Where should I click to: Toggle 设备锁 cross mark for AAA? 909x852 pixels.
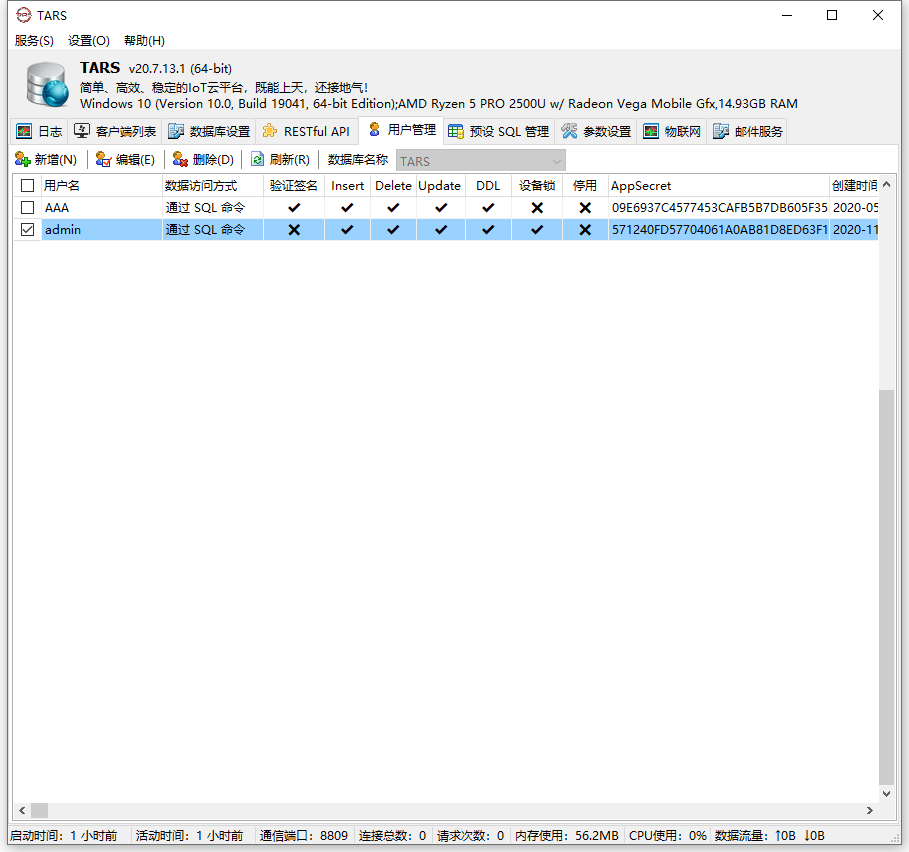point(537,207)
